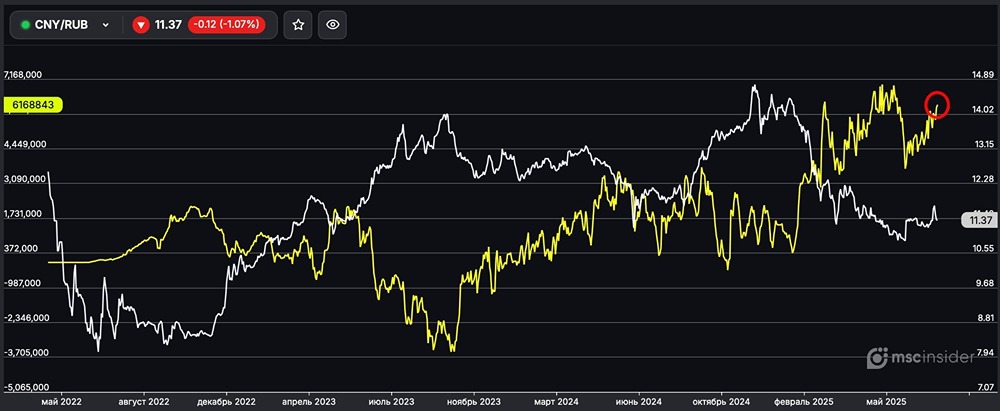Viewport: 1000px width, 411px height.
Task: Click the октябрь 2024 date label
Action: point(721,403)
